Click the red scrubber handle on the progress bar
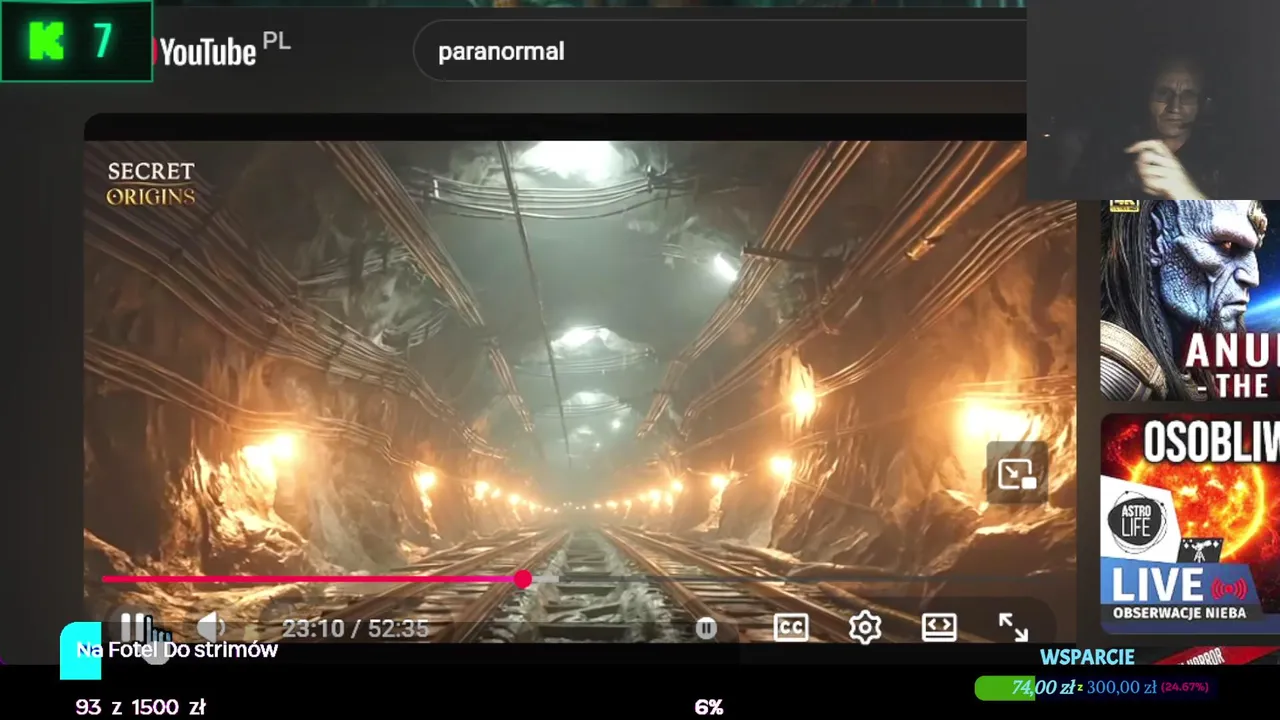 (523, 579)
